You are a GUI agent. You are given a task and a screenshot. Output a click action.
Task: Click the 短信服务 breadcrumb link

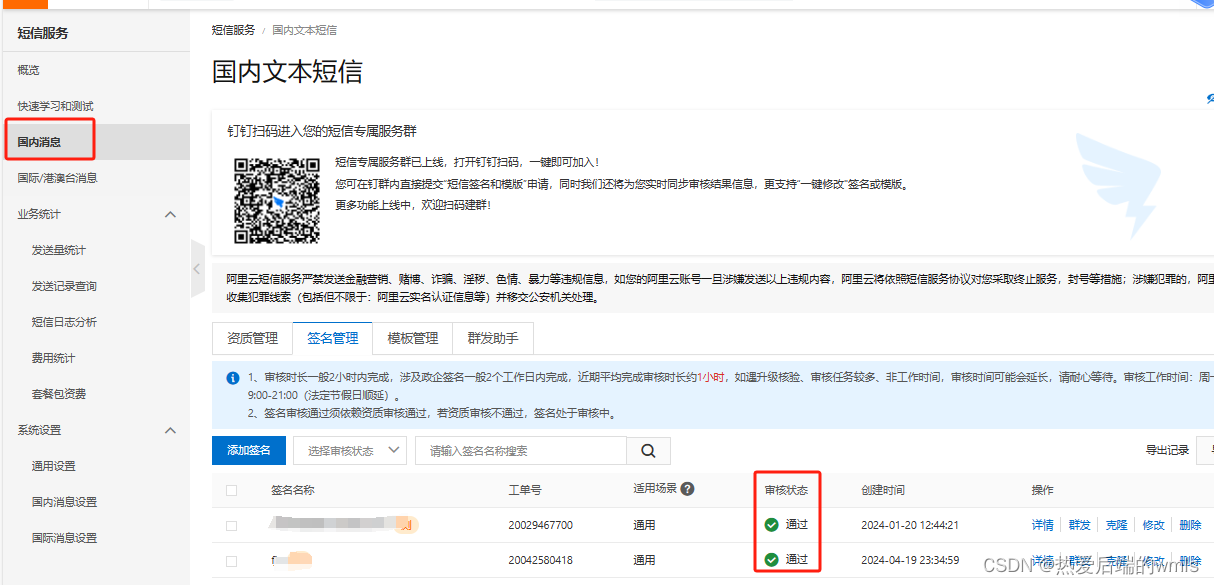tap(233, 30)
